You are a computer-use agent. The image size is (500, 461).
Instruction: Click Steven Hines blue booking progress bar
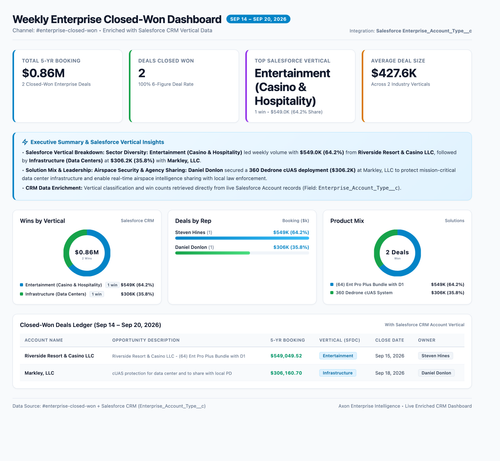coord(242,238)
